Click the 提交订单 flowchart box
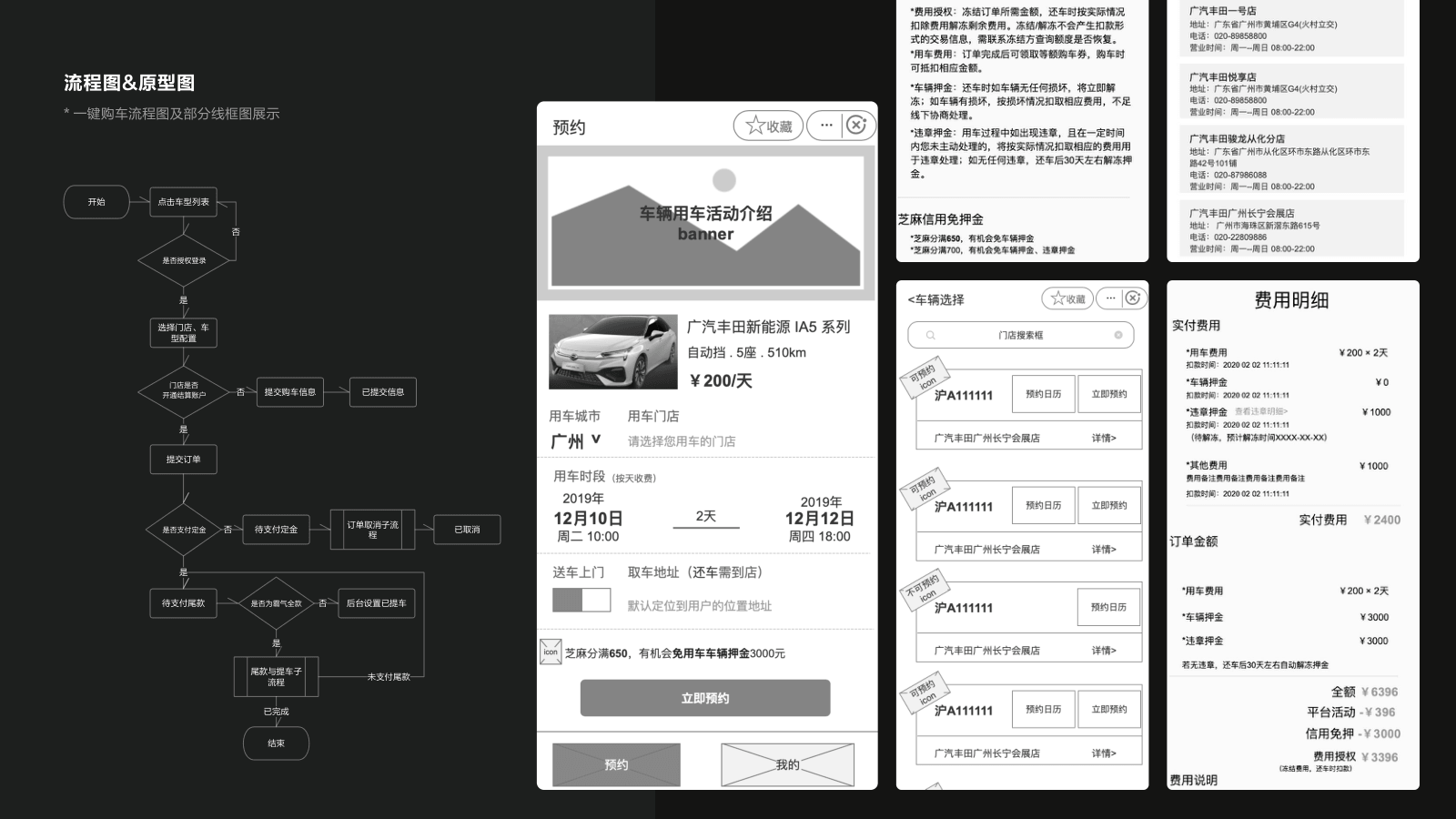The image size is (1456, 819). pyautogui.click(x=184, y=460)
